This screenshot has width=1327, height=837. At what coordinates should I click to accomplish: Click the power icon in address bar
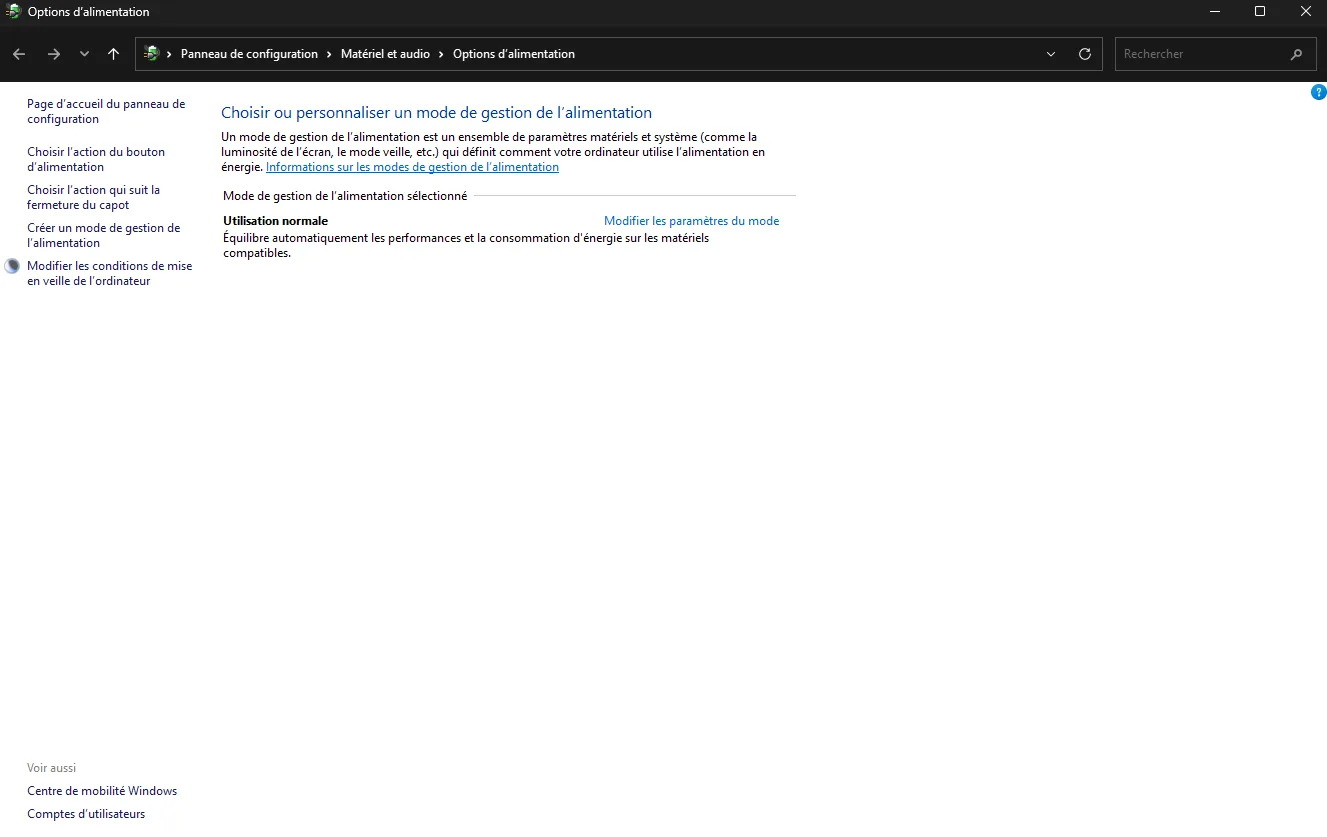(151, 54)
